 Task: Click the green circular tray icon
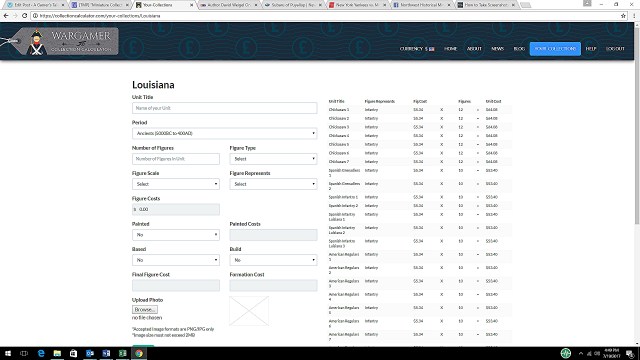(566, 353)
